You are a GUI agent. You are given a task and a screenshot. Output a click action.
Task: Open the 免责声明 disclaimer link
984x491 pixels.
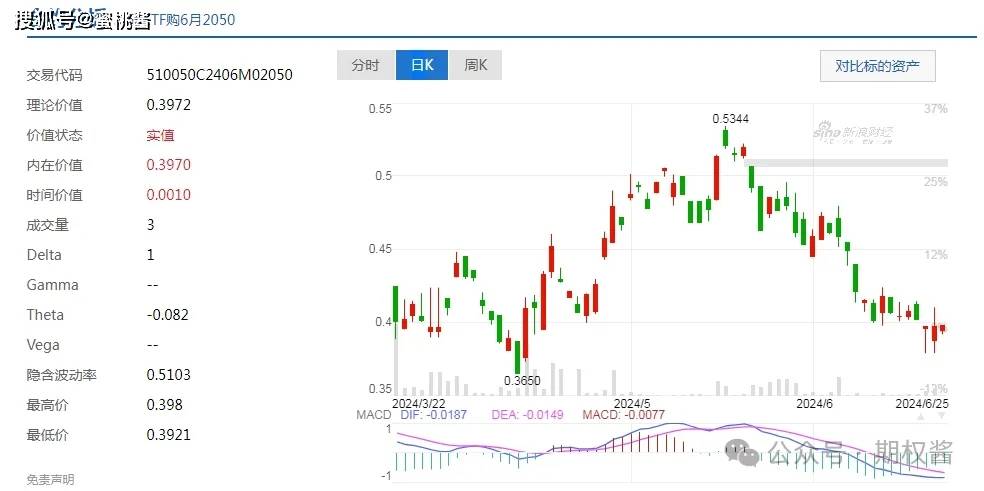tap(50, 480)
